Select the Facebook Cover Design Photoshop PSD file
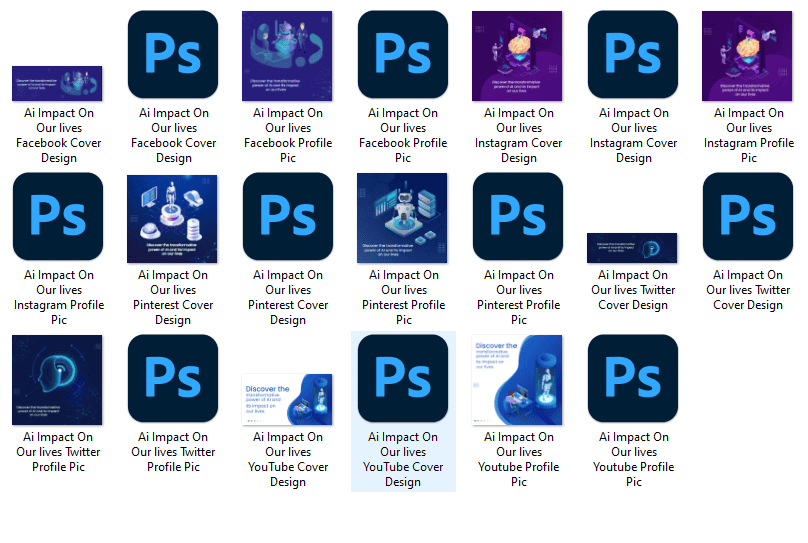This screenshot has height=543, width=808. point(173,55)
